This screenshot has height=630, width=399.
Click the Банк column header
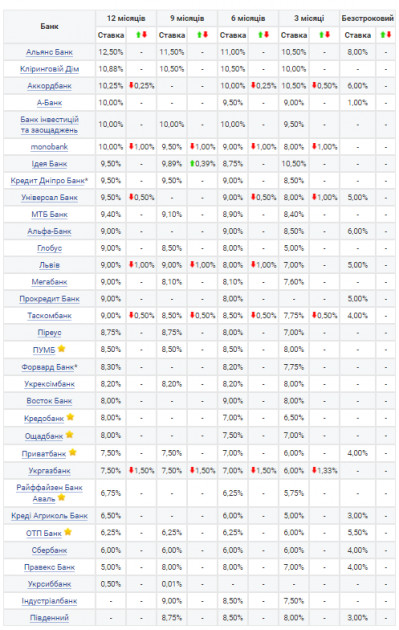(x=49, y=27)
